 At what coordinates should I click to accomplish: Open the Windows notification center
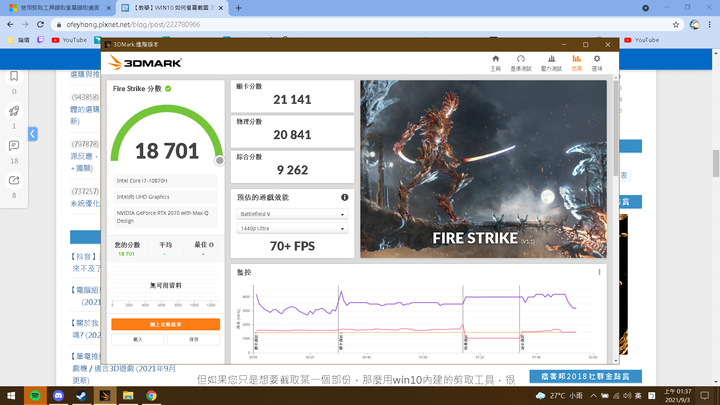pos(705,395)
